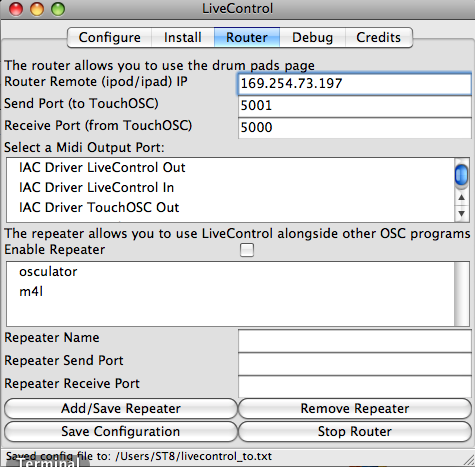
Task: Click the Midi list scroll up arrow
Action: [461, 198]
